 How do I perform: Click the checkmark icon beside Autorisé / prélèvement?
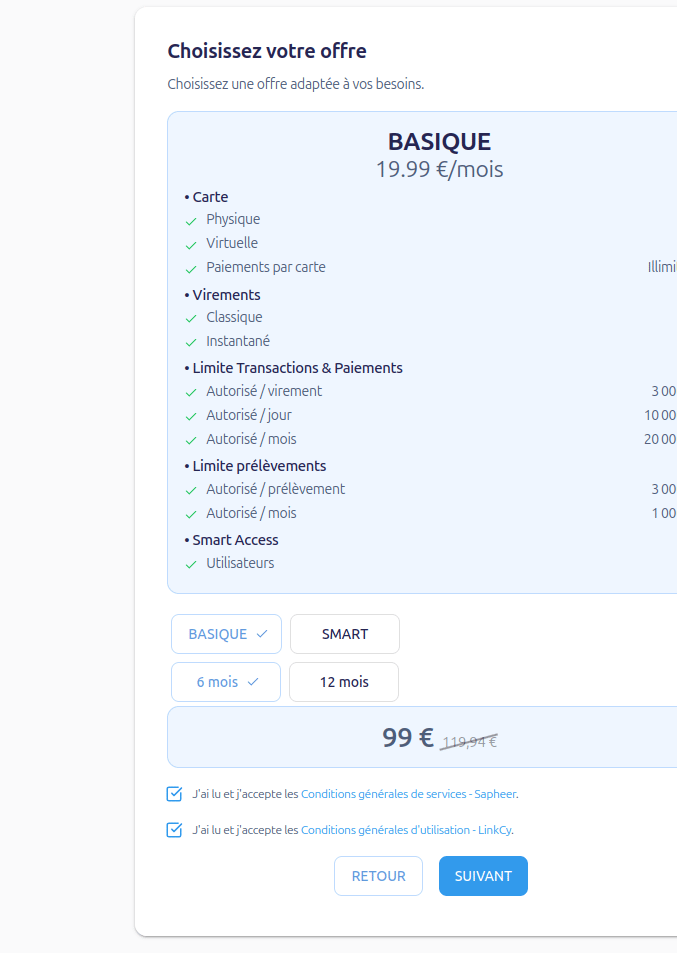(191, 490)
